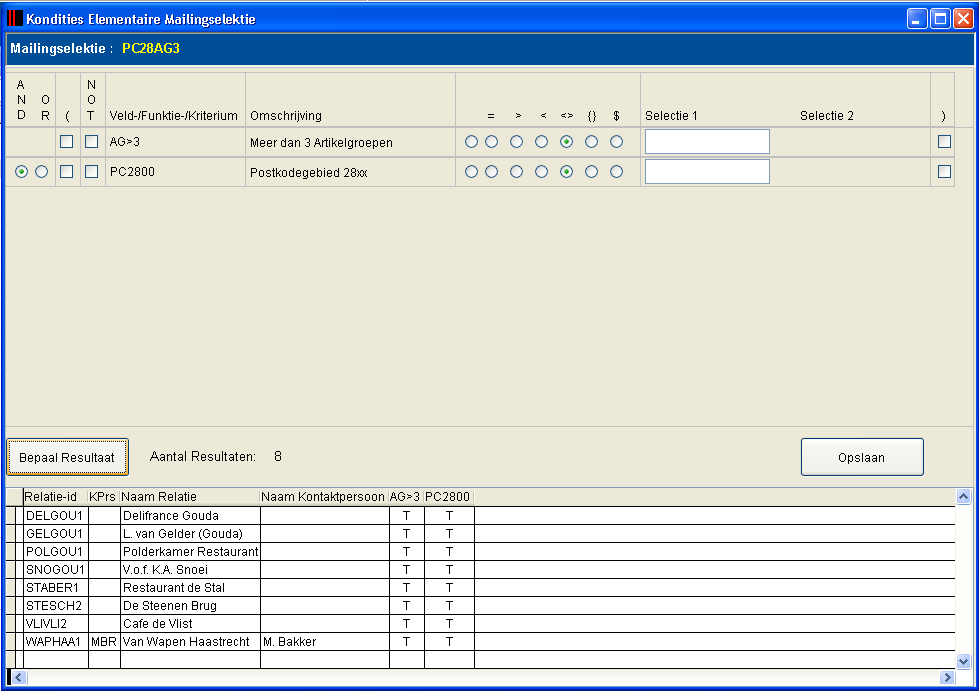Viewport: 979px width, 691px height.
Task: Choose the <> operator for PC2800
Action: 566,172
